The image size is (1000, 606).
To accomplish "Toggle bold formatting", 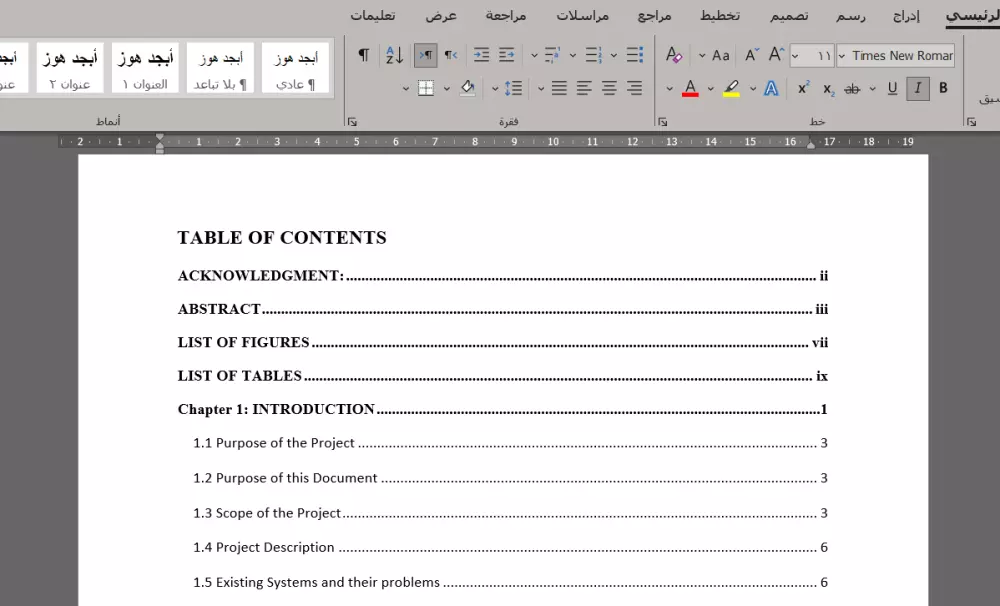I will 943,89.
